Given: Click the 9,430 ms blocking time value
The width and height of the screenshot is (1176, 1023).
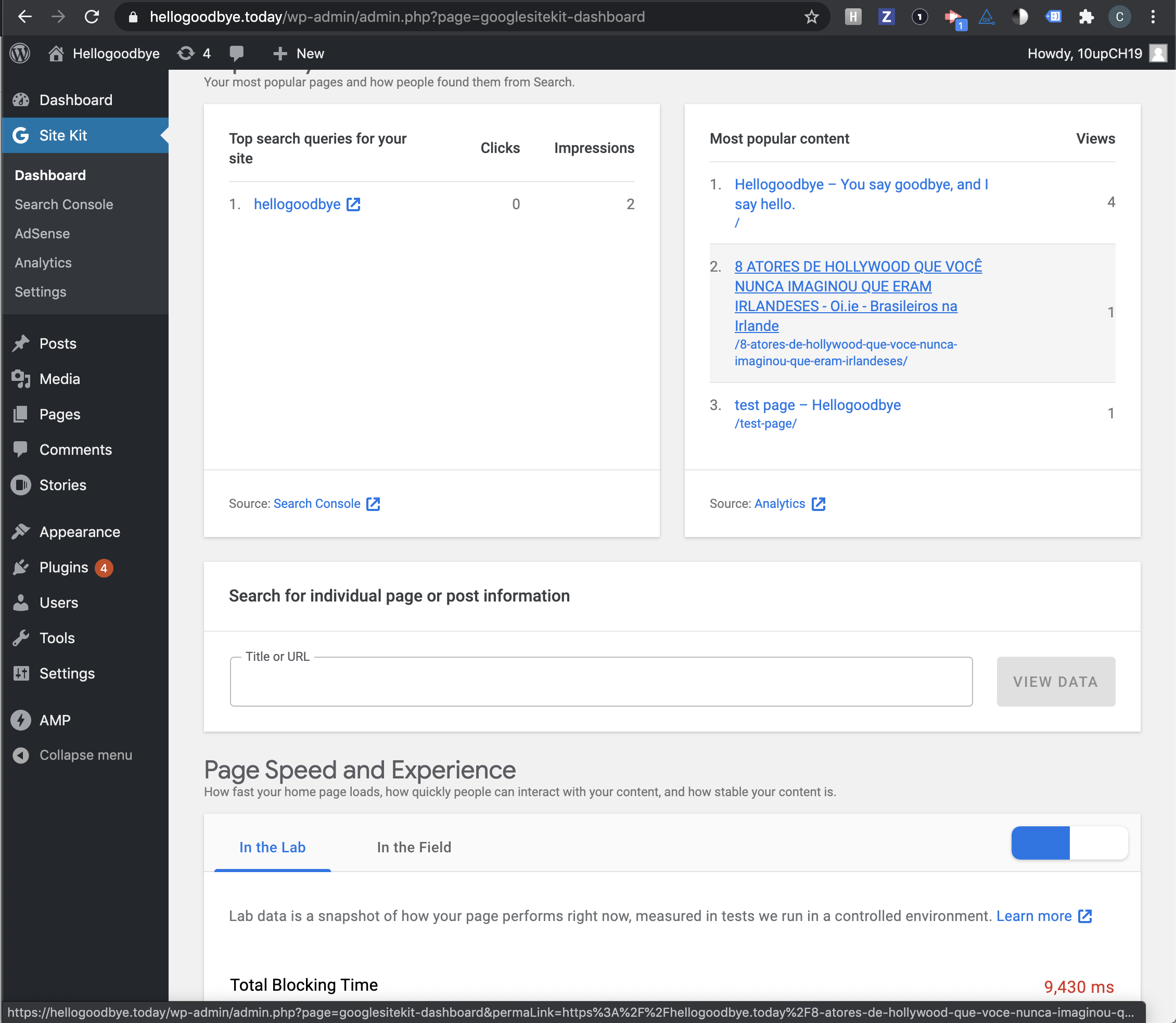Looking at the screenshot, I should point(1078,987).
